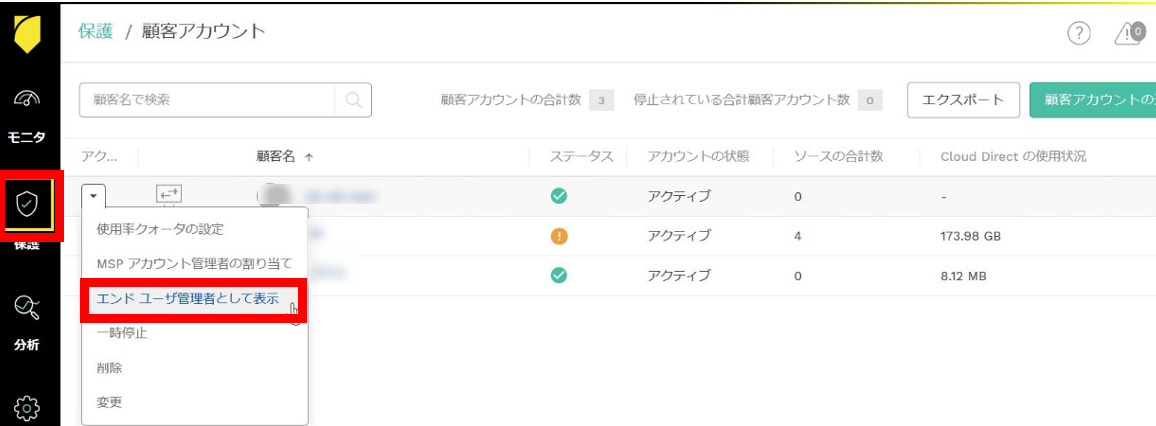This screenshot has height=426, width=1156.
Task: Click the orange warning status icon
Action: pos(560,236)
